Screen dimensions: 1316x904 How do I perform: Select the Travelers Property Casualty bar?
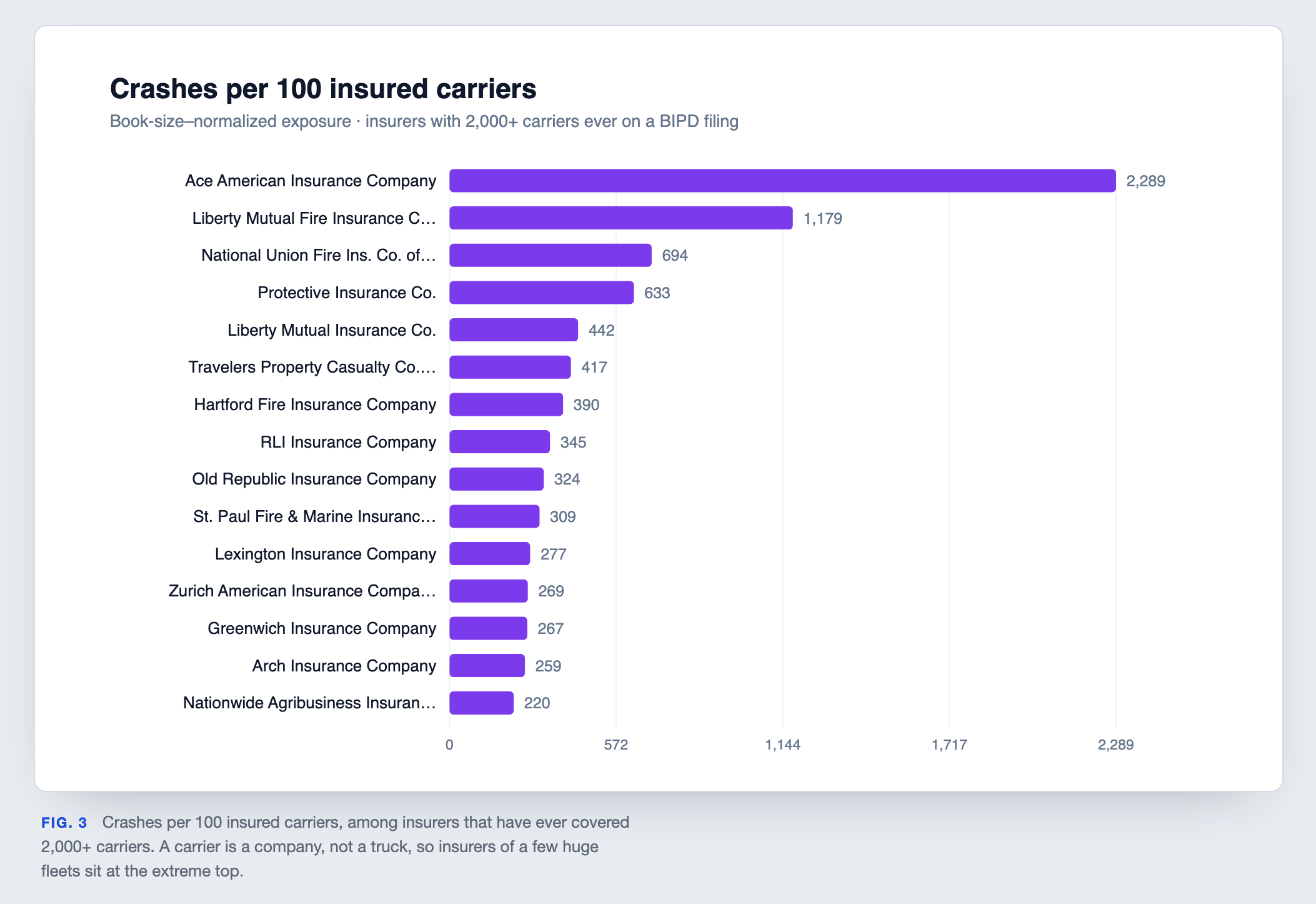point(510,367)
